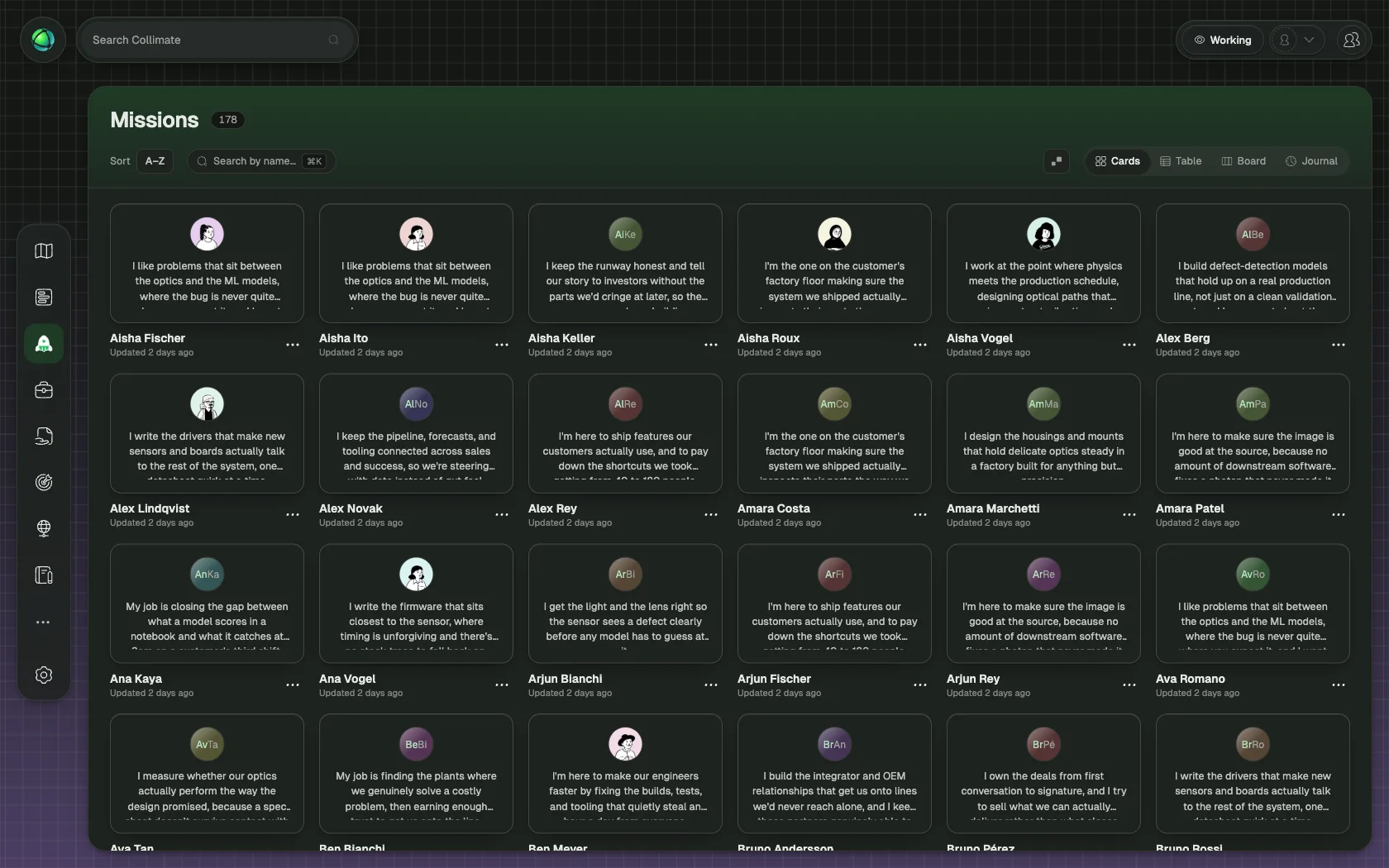Open the briefcase sidebar icon
The height and width of the screenshot is (868, 1389).
[x=44, y=389]
